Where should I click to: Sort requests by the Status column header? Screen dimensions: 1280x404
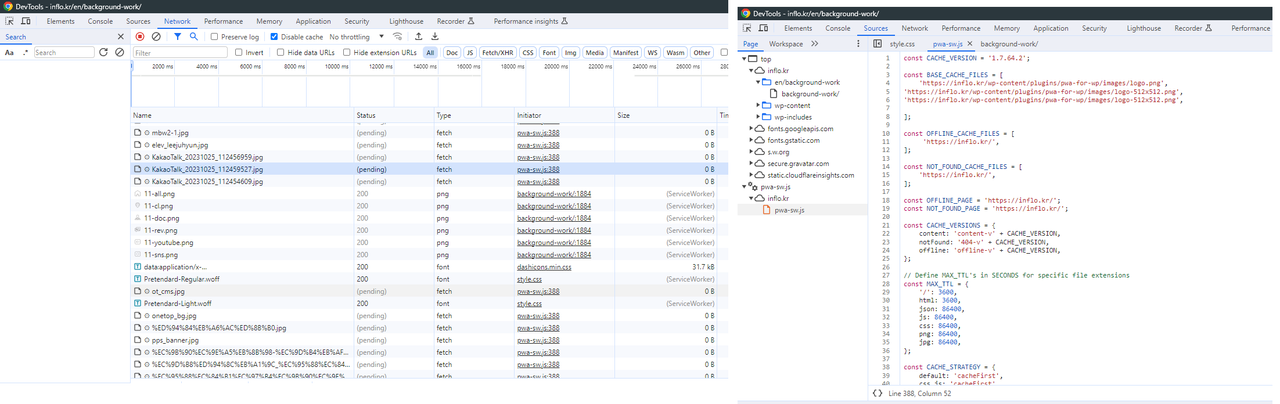pyautogui.click(x=393, y=116)
